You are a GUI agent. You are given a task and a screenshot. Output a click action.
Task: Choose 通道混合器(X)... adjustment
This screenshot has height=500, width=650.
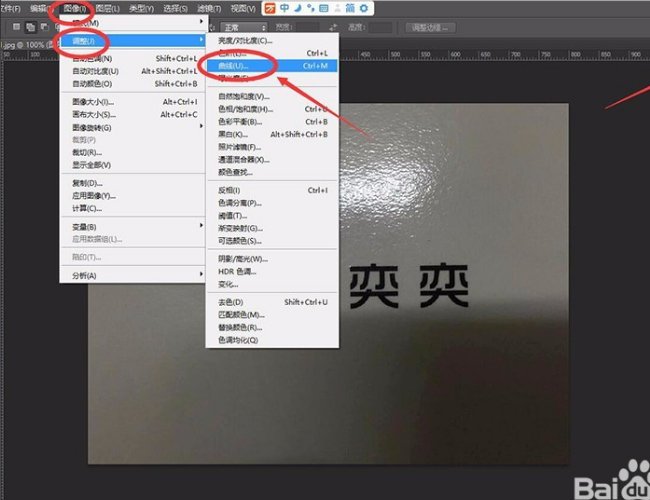click(272, 160)
